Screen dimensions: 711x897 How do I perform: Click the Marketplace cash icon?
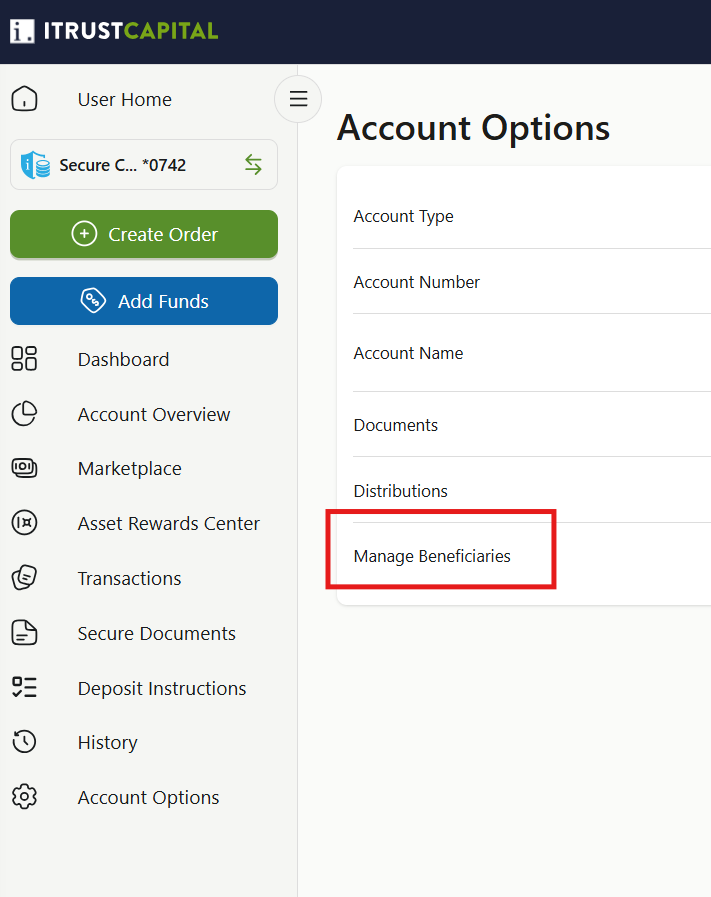(24, 468)
